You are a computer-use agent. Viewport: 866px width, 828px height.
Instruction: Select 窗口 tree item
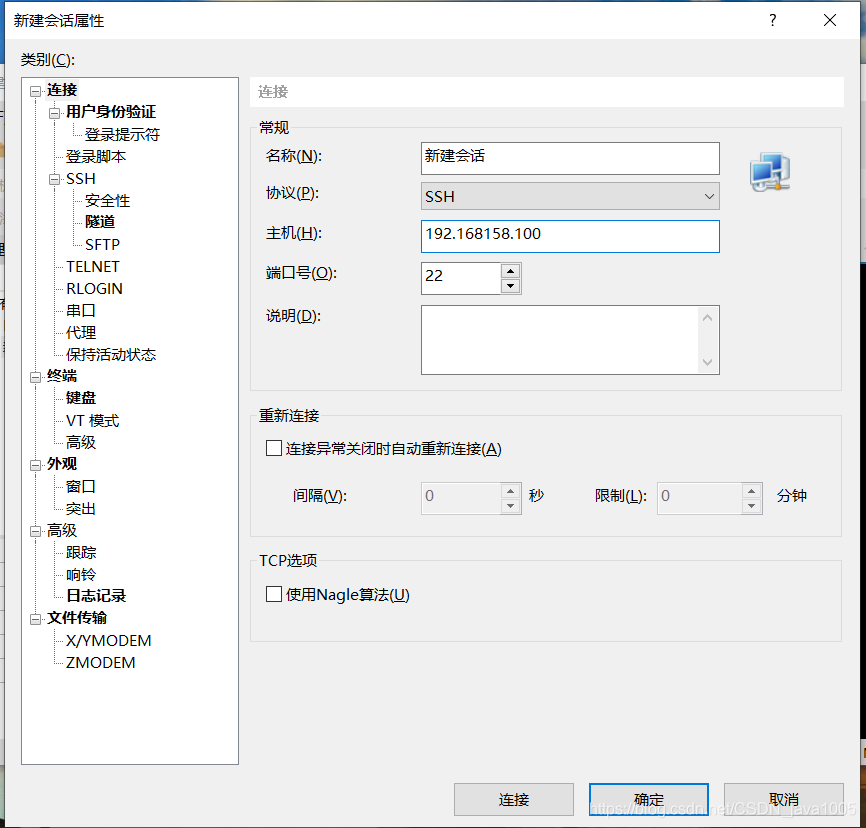pyautogui.click(x=81, y=486)
